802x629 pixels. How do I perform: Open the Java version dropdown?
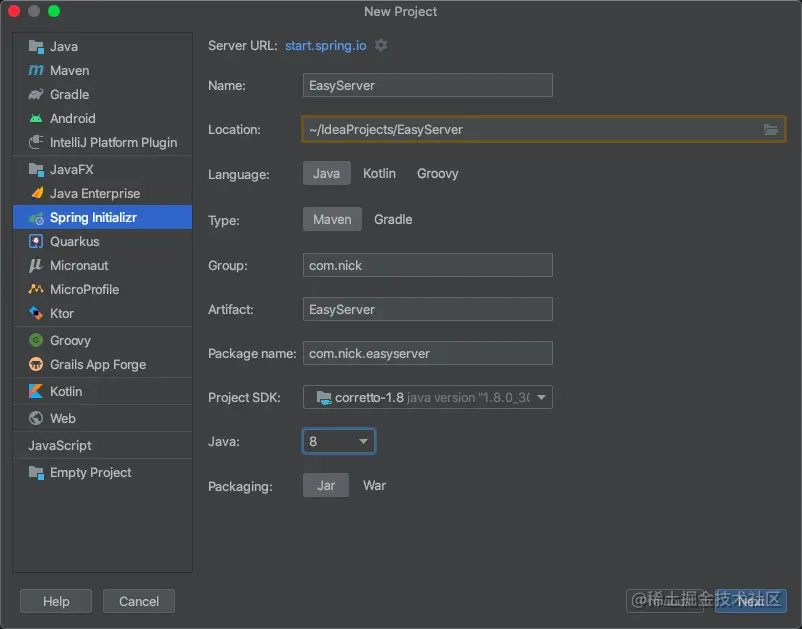(x=339, y=441)
